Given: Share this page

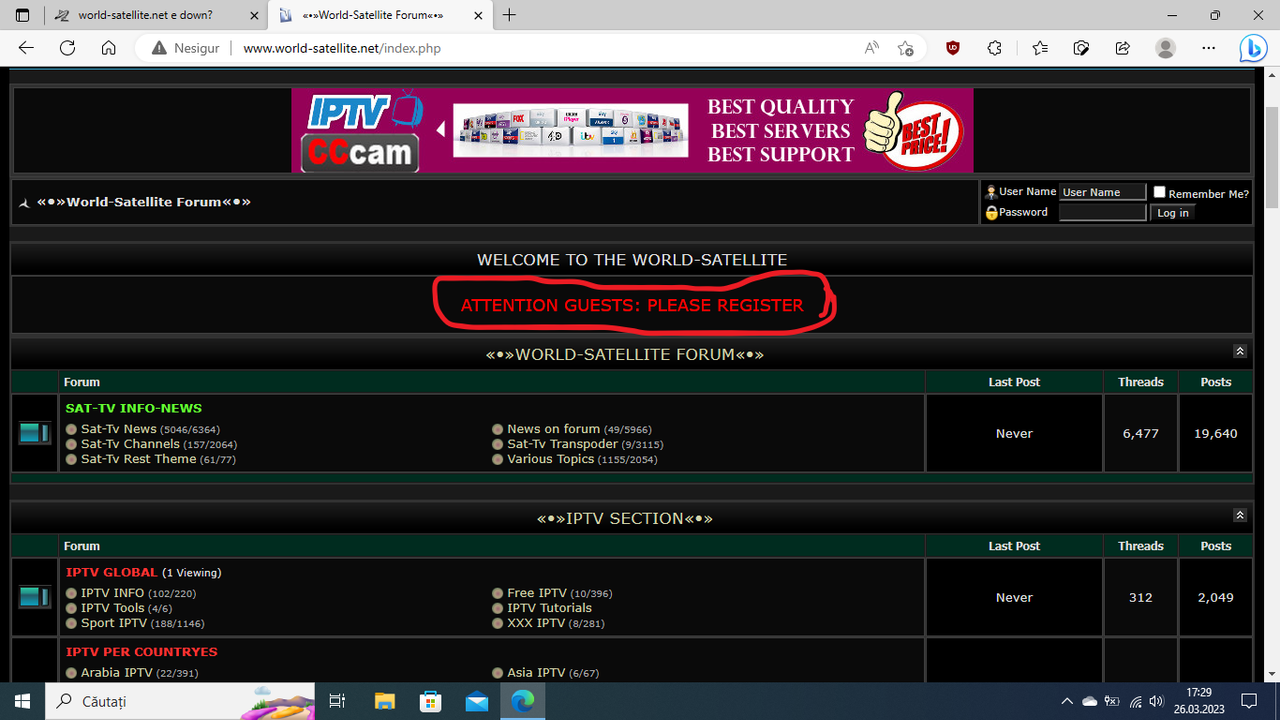Looking at the screenshot, I should pos(1122,48).
